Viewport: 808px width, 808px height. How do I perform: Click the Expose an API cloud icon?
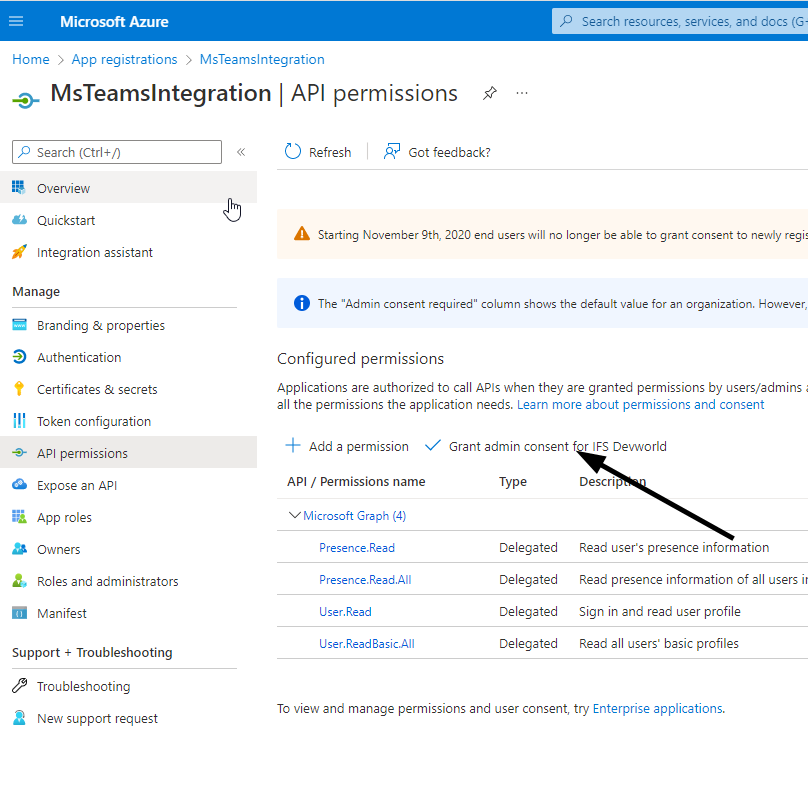[21, 485]
